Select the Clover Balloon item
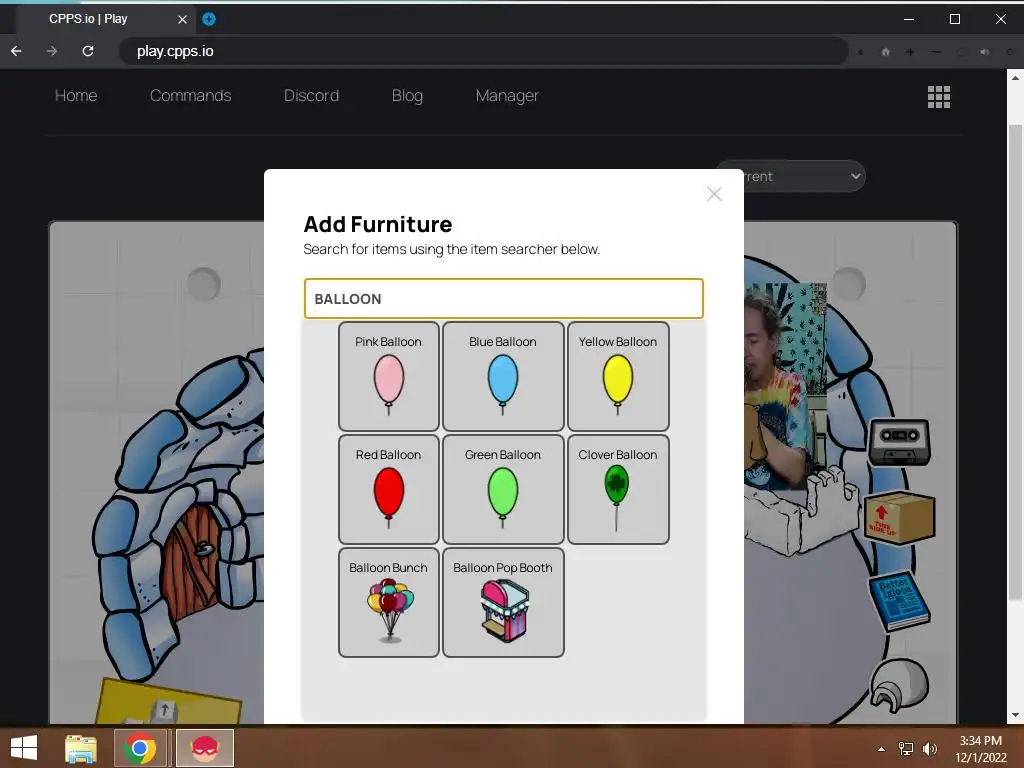 (x=618, y=489)
